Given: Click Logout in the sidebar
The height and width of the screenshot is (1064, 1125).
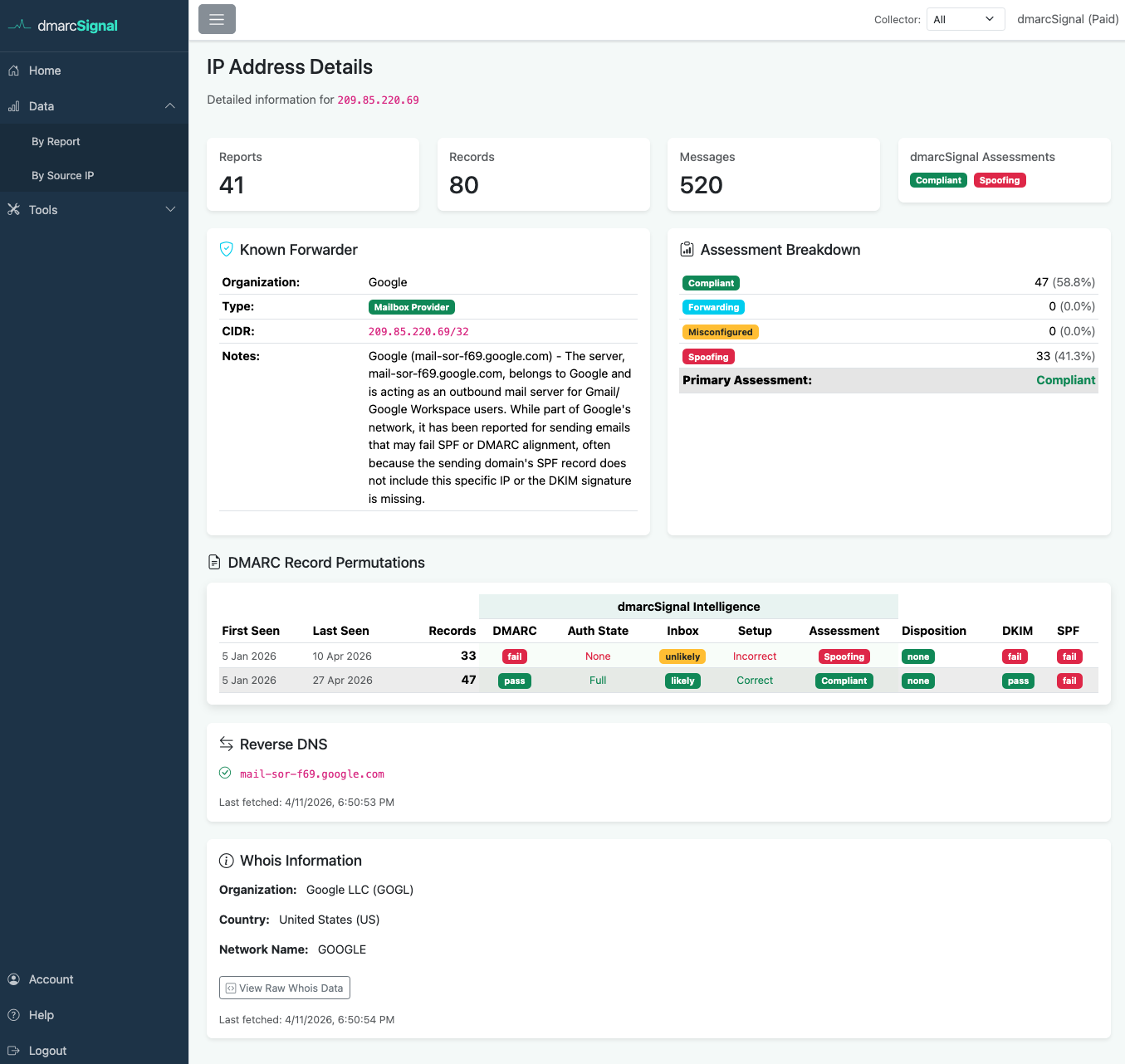Looking at the screenshot, I should click(94, 1051).
